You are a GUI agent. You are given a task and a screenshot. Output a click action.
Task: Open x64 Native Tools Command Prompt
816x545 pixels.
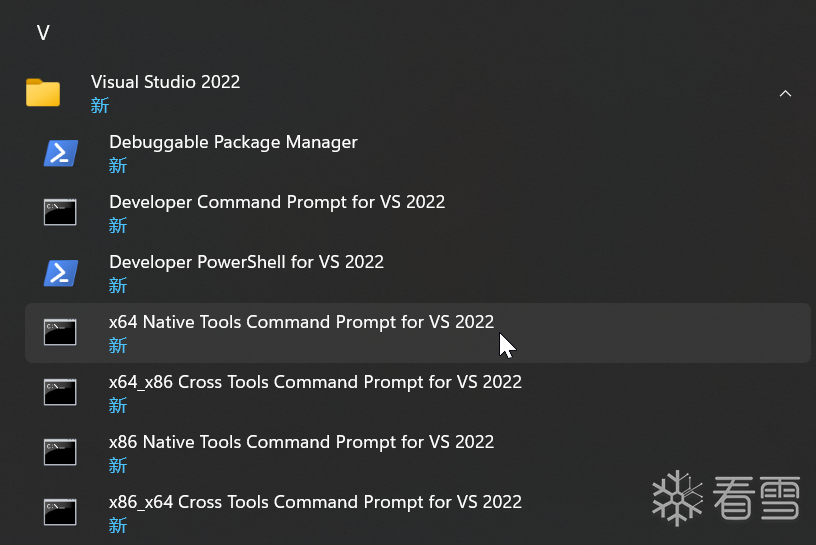(301, 322)
